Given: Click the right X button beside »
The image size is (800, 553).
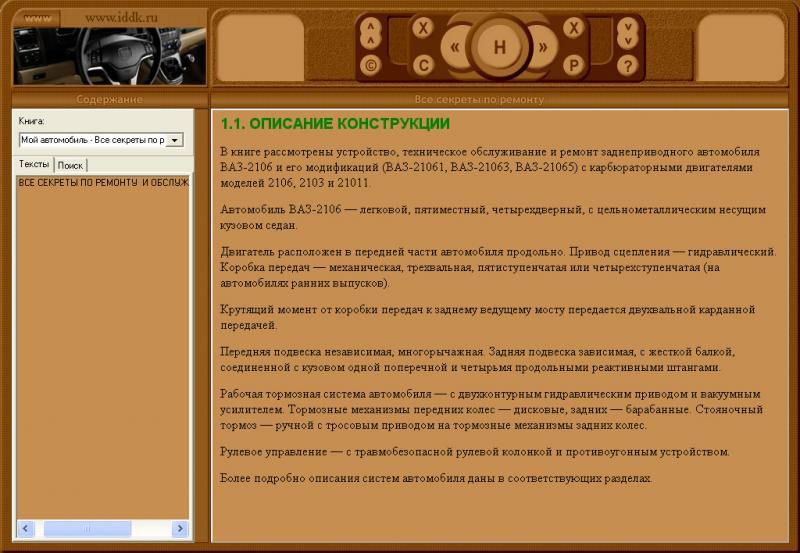Looking at the screenshot, I should (574, 28).
